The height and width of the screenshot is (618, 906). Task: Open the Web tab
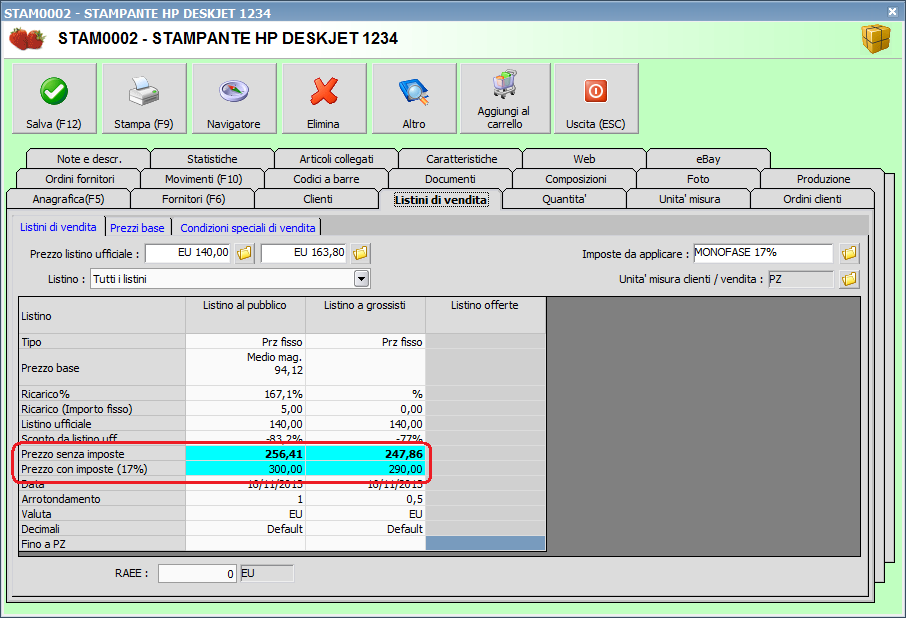pos(584,159)
